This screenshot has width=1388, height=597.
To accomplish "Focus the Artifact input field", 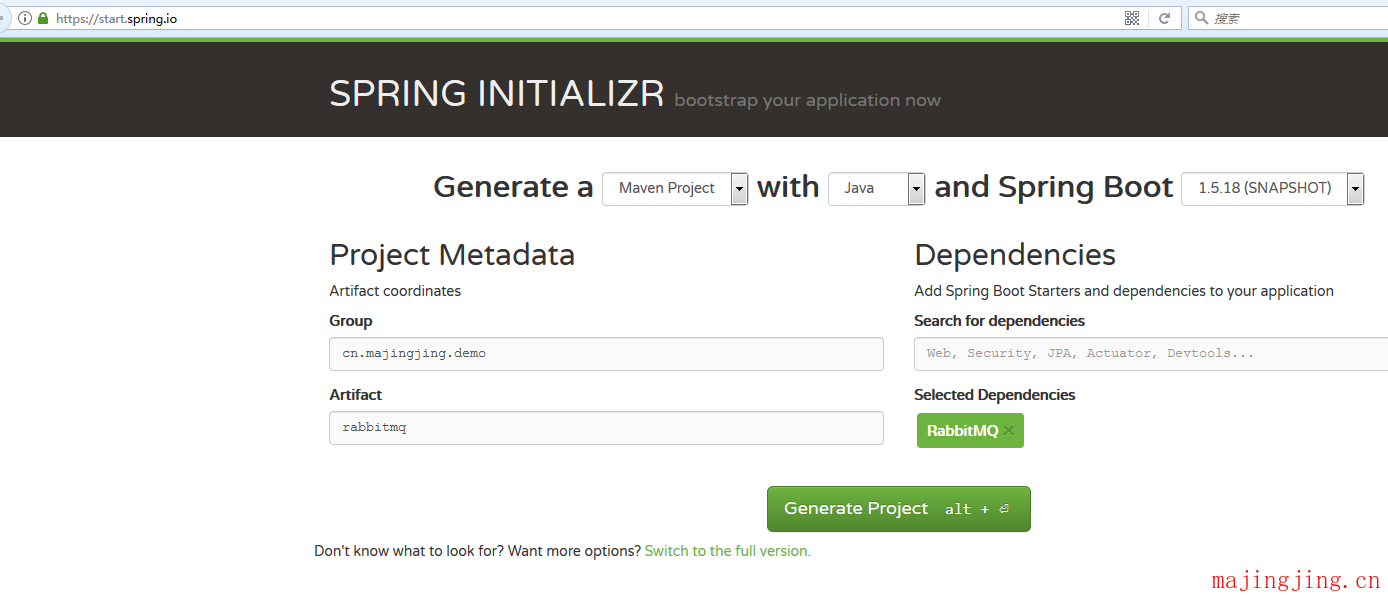I will tap(606, 428).
